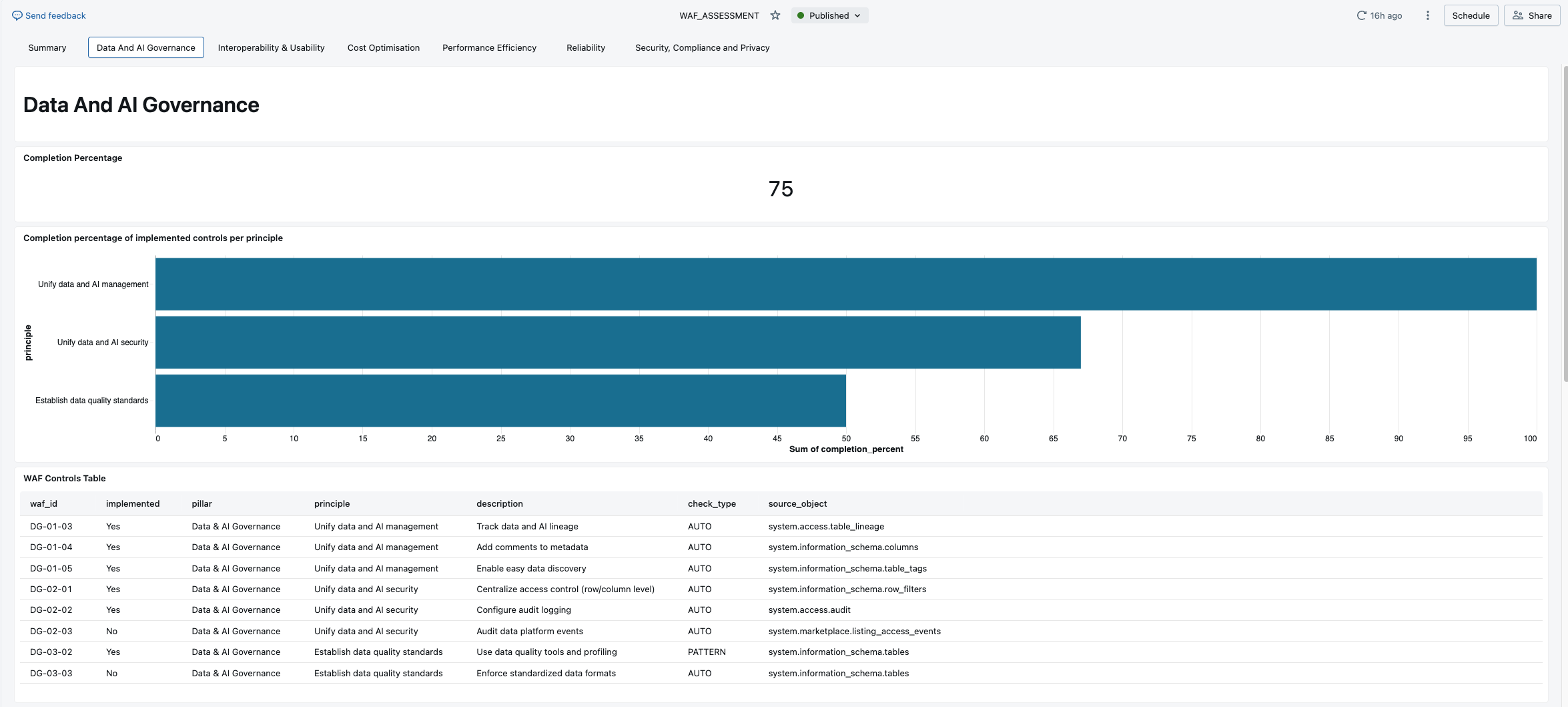Open the Cost Optimisation tab
Screen dimensions: 1568x707
[x=383, y=47]
